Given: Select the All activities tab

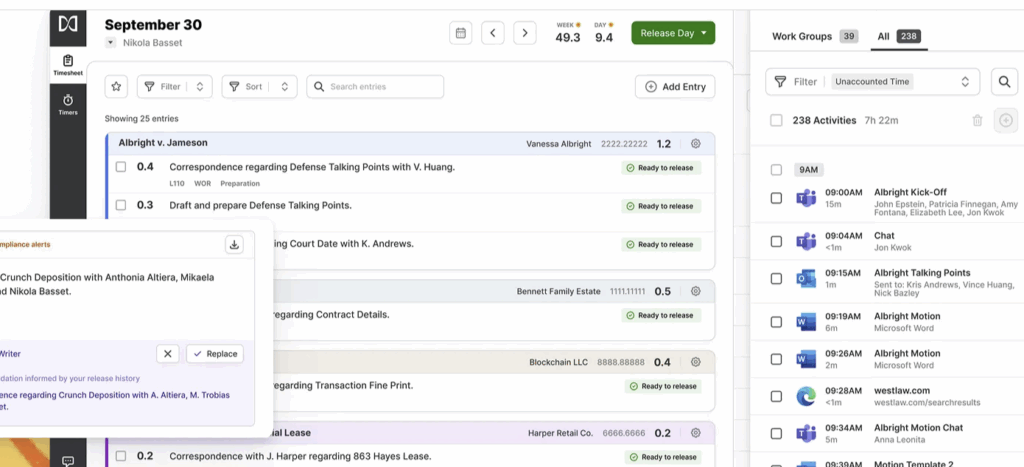Looking at the screenshot, I should pos(883,36).
